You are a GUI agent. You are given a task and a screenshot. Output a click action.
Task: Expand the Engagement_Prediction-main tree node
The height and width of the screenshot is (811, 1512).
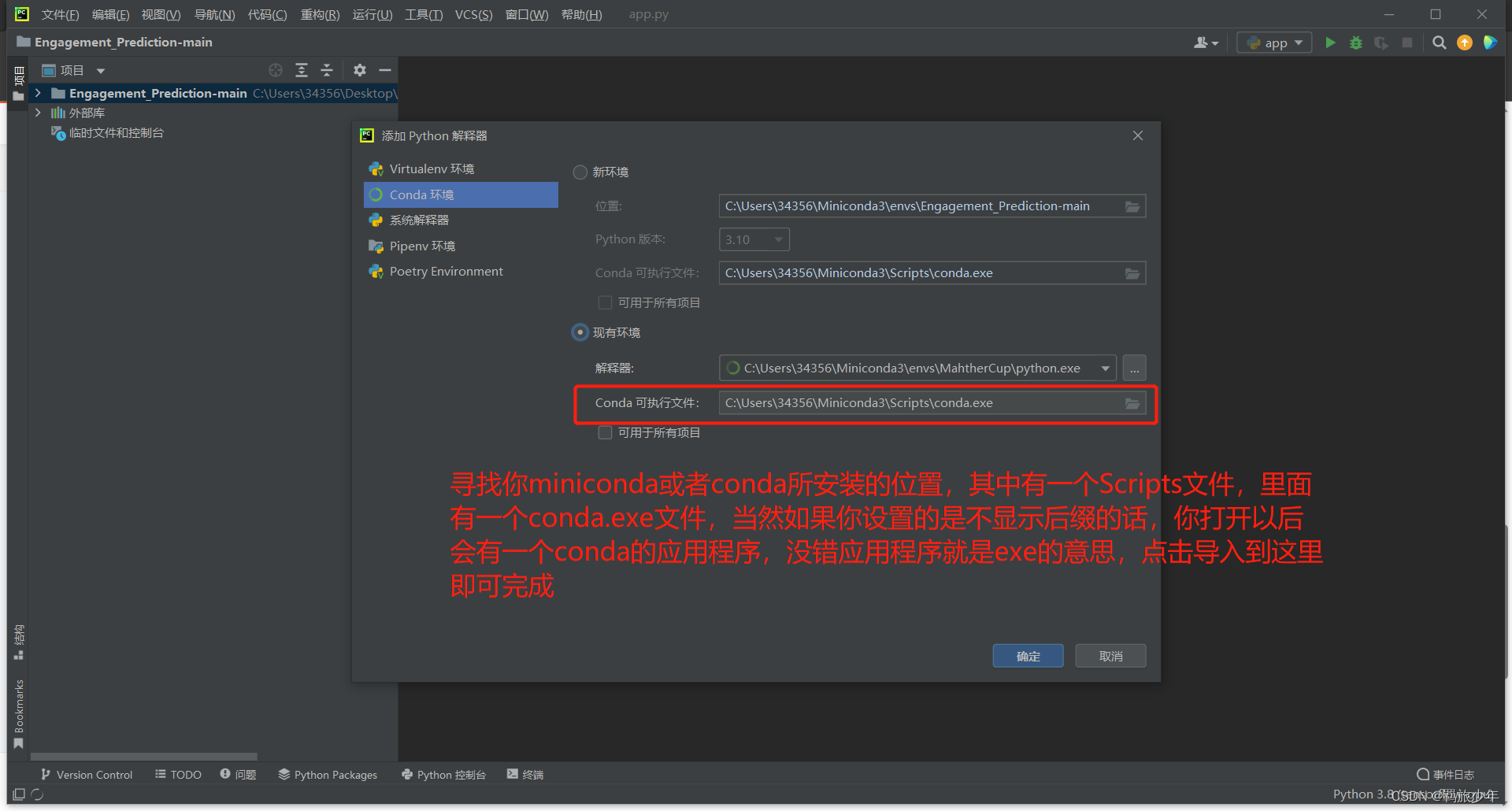pyautogui.click(x=38, y=93)
